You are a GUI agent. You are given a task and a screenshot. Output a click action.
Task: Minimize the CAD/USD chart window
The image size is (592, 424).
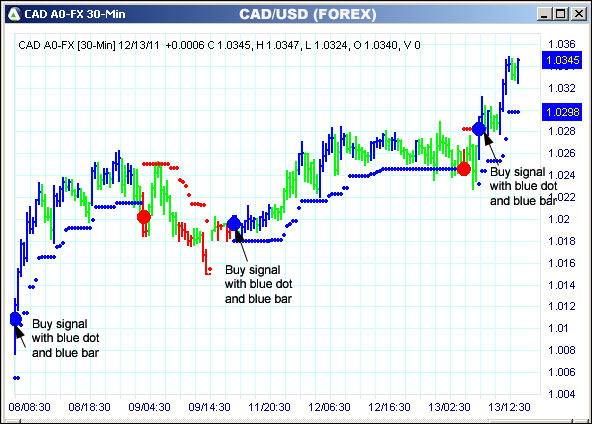544,14
